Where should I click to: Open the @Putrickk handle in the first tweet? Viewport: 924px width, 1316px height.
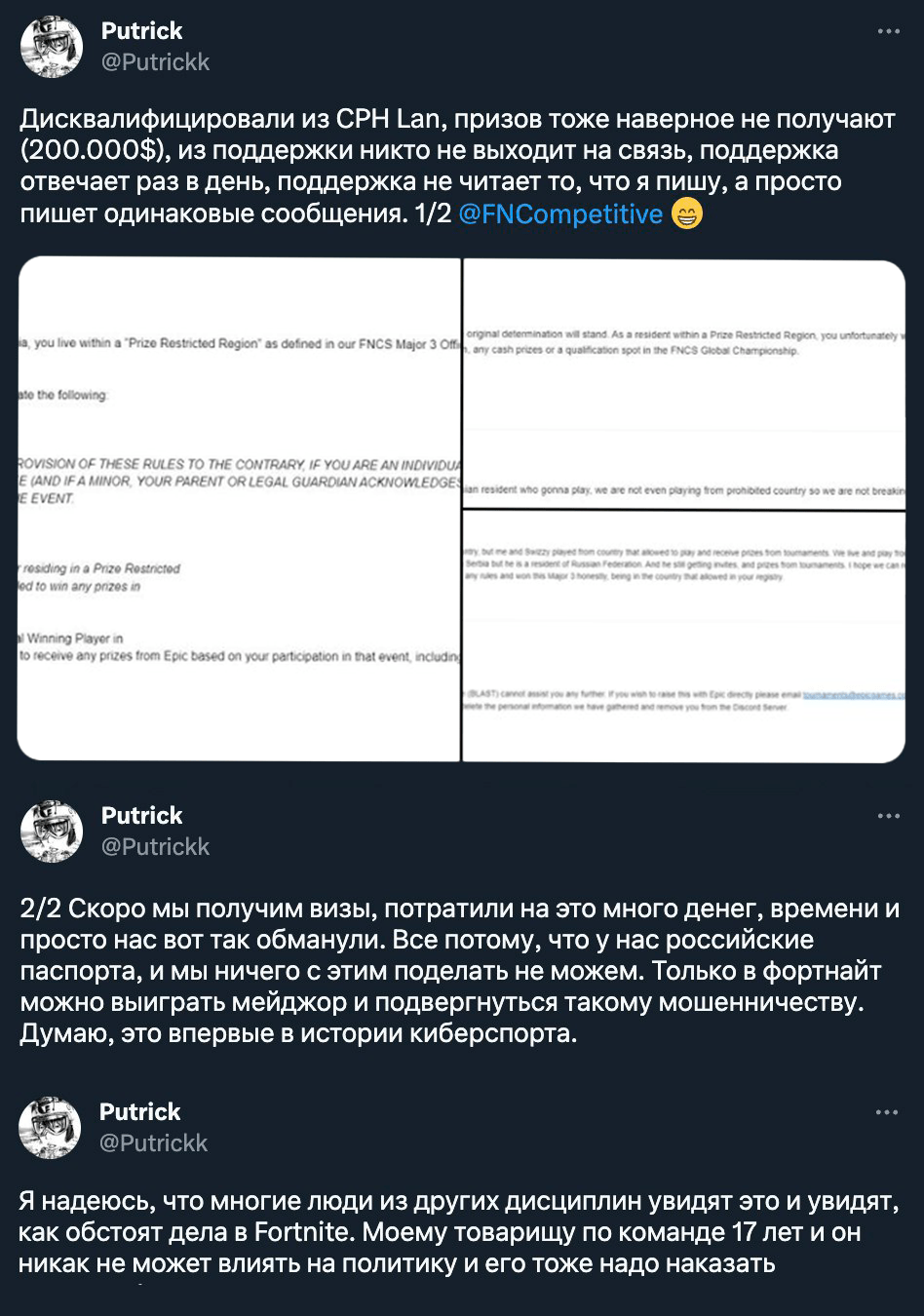[155, 62]
